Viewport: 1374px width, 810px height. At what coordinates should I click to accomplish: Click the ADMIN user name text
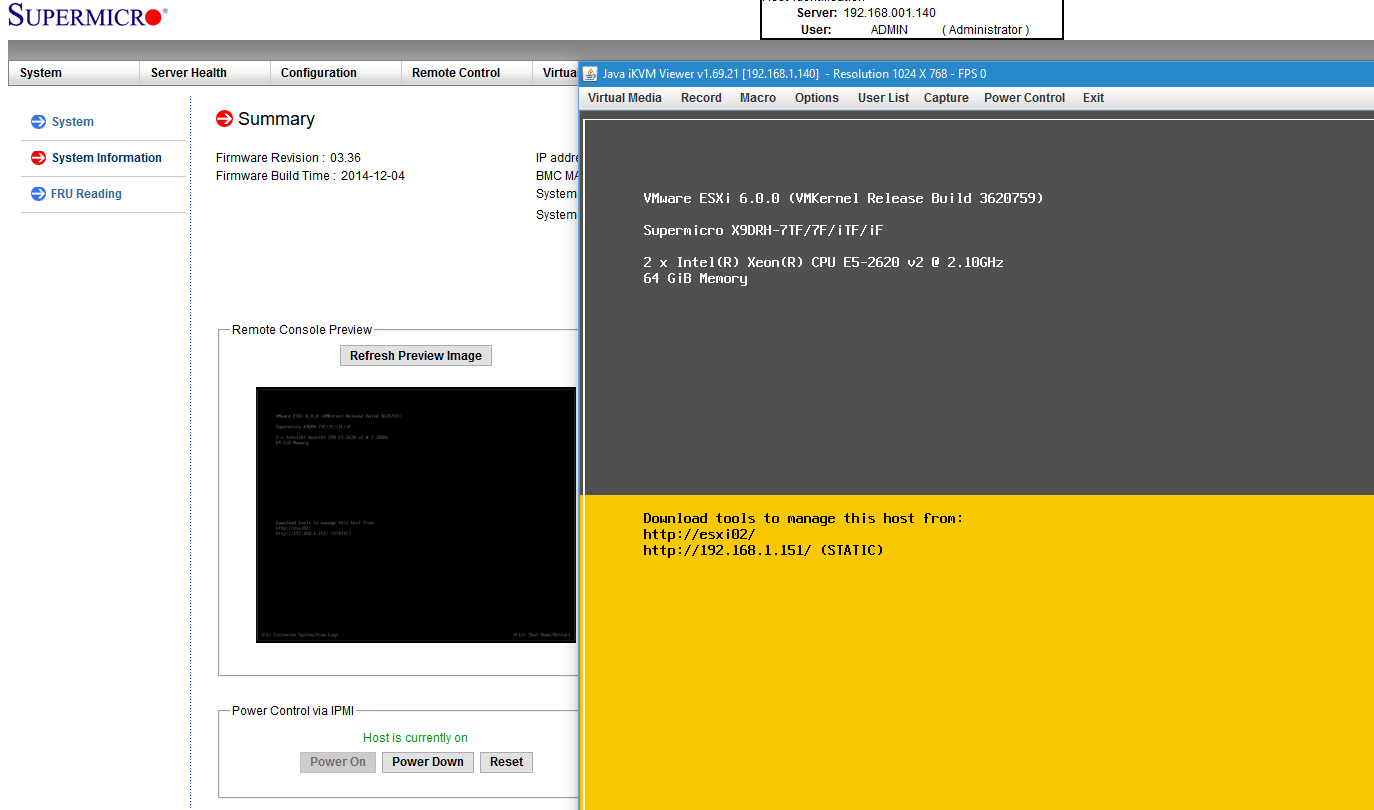889,30
